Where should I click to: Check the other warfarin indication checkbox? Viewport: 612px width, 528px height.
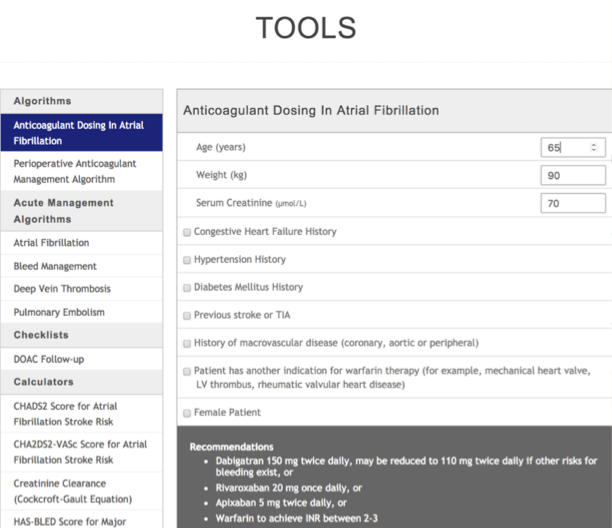point(187,371)
